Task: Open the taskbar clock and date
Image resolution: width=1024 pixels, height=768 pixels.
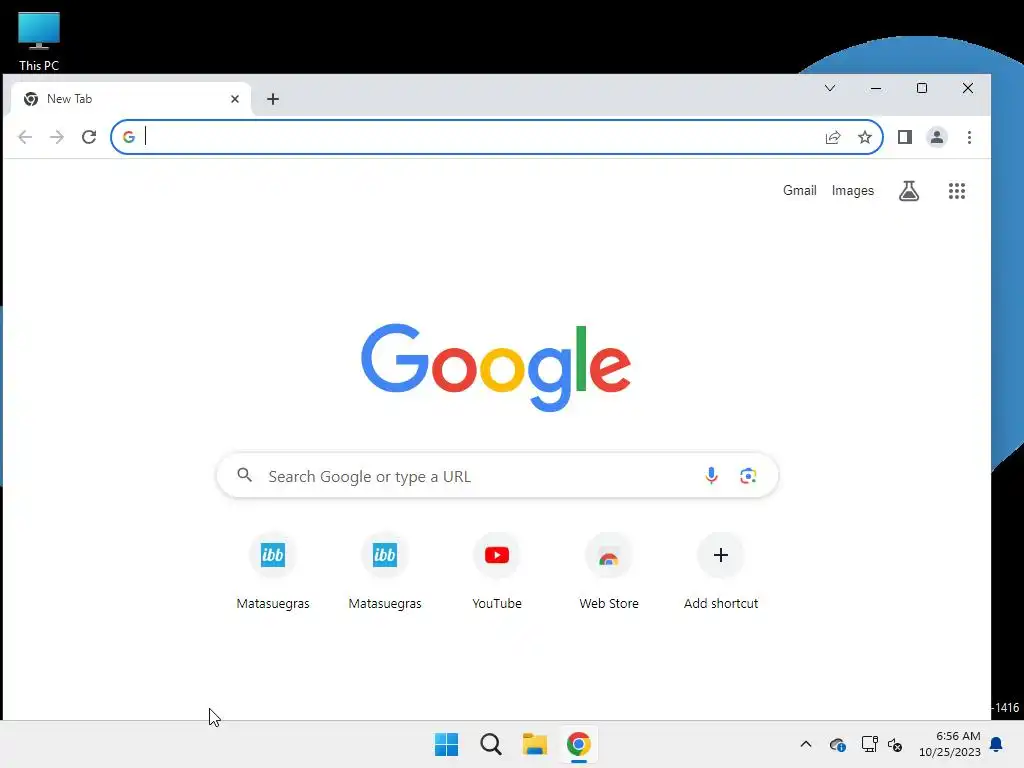Action: pyautogui.click(x=950, y=744)
